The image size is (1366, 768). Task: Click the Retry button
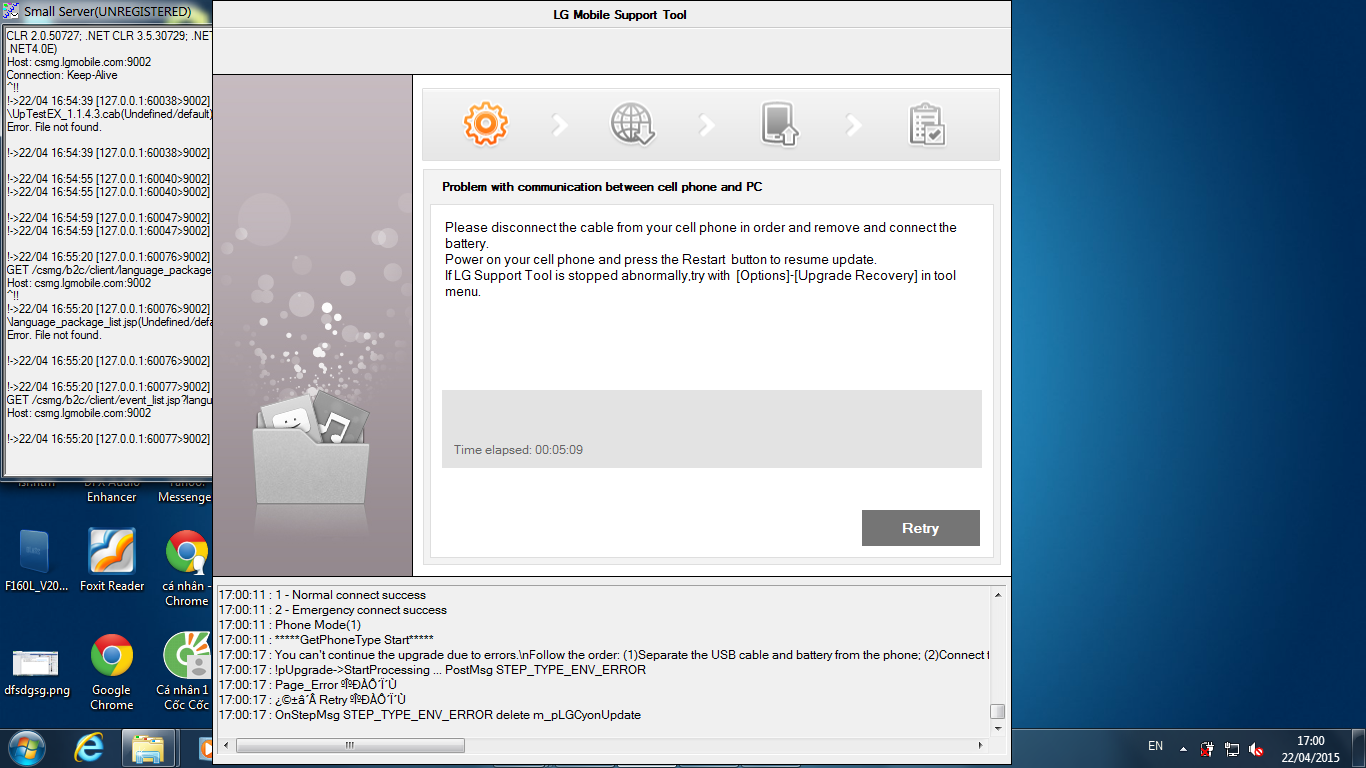(921, 528)
